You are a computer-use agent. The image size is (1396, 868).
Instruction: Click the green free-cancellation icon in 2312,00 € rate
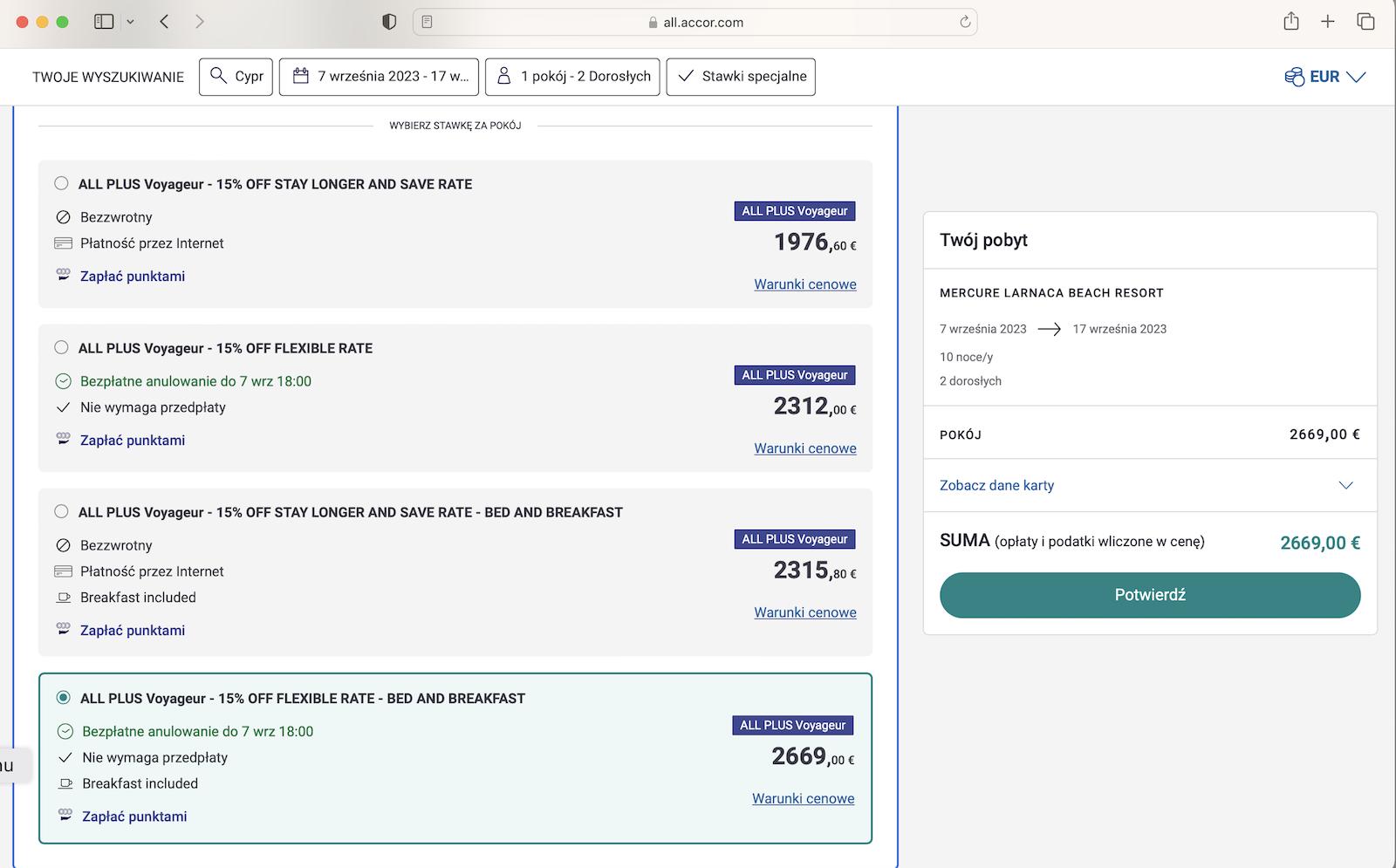pyautogui.click(x=63, y=381)
